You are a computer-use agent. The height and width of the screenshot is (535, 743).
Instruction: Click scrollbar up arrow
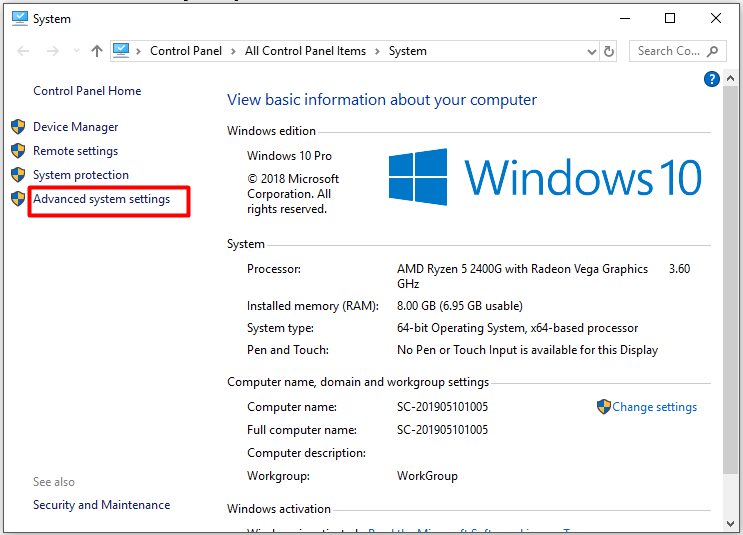click(x=730, y=78)
